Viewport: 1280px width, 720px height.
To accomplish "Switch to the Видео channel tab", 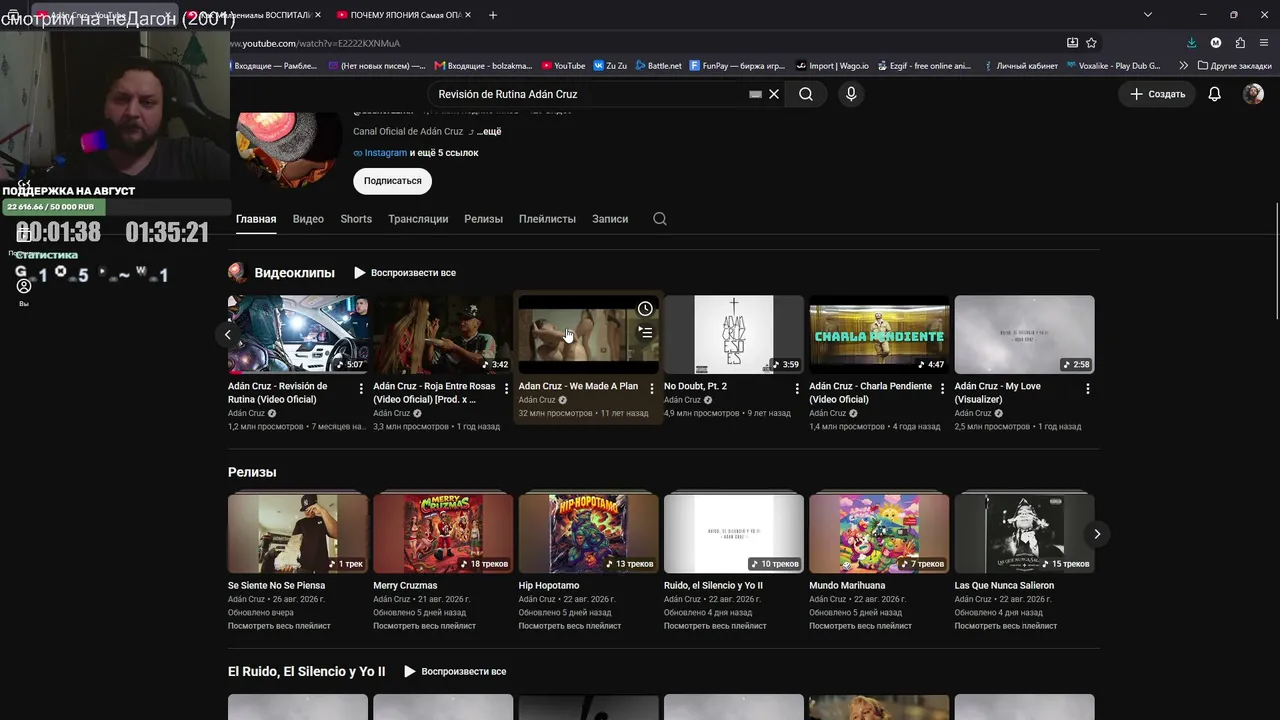I will pos(308,219).
